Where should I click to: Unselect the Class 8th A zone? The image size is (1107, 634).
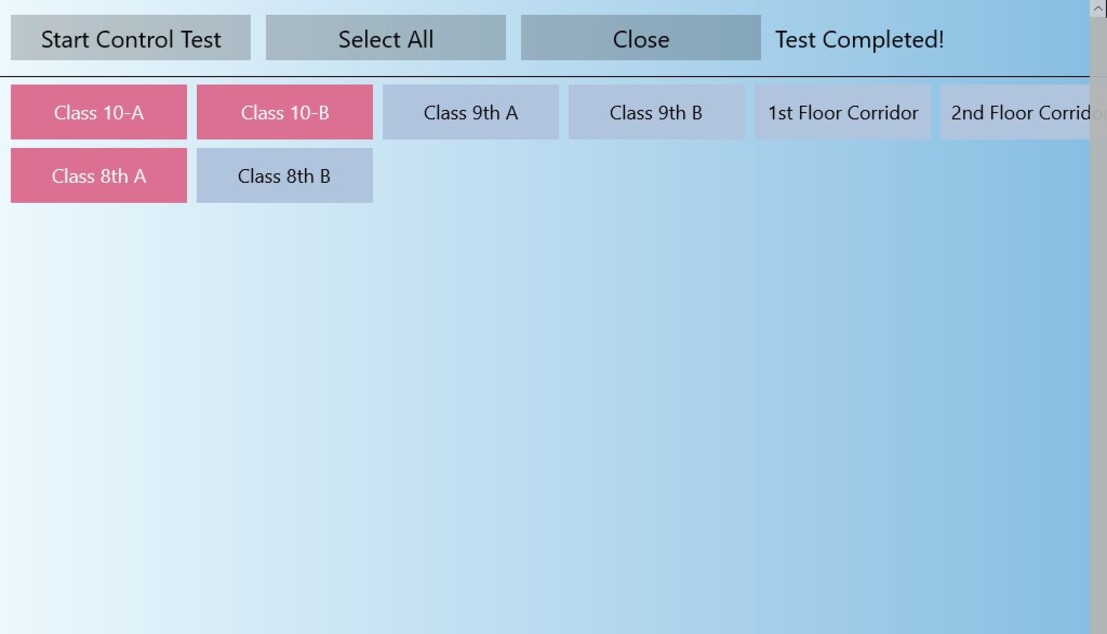pyautogui.click(x=99, y=176)
